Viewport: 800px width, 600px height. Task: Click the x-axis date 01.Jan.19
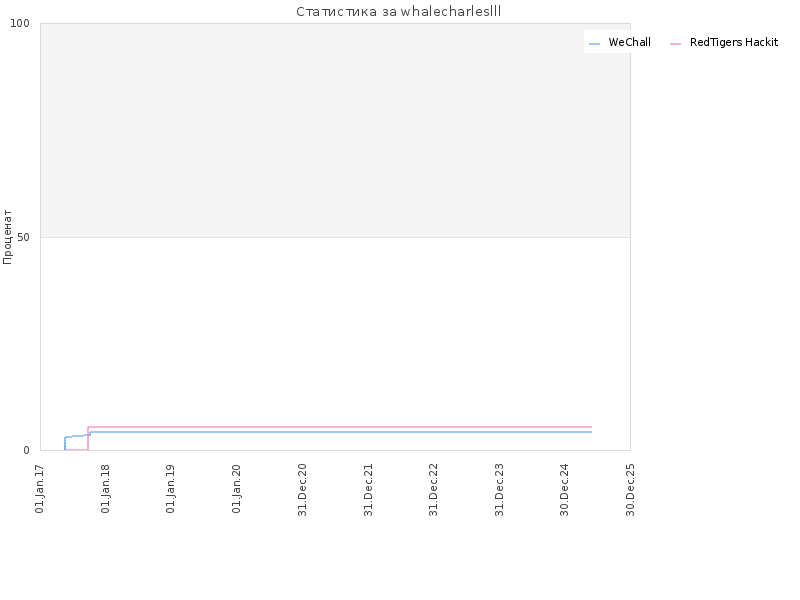(x=171, y=489)
